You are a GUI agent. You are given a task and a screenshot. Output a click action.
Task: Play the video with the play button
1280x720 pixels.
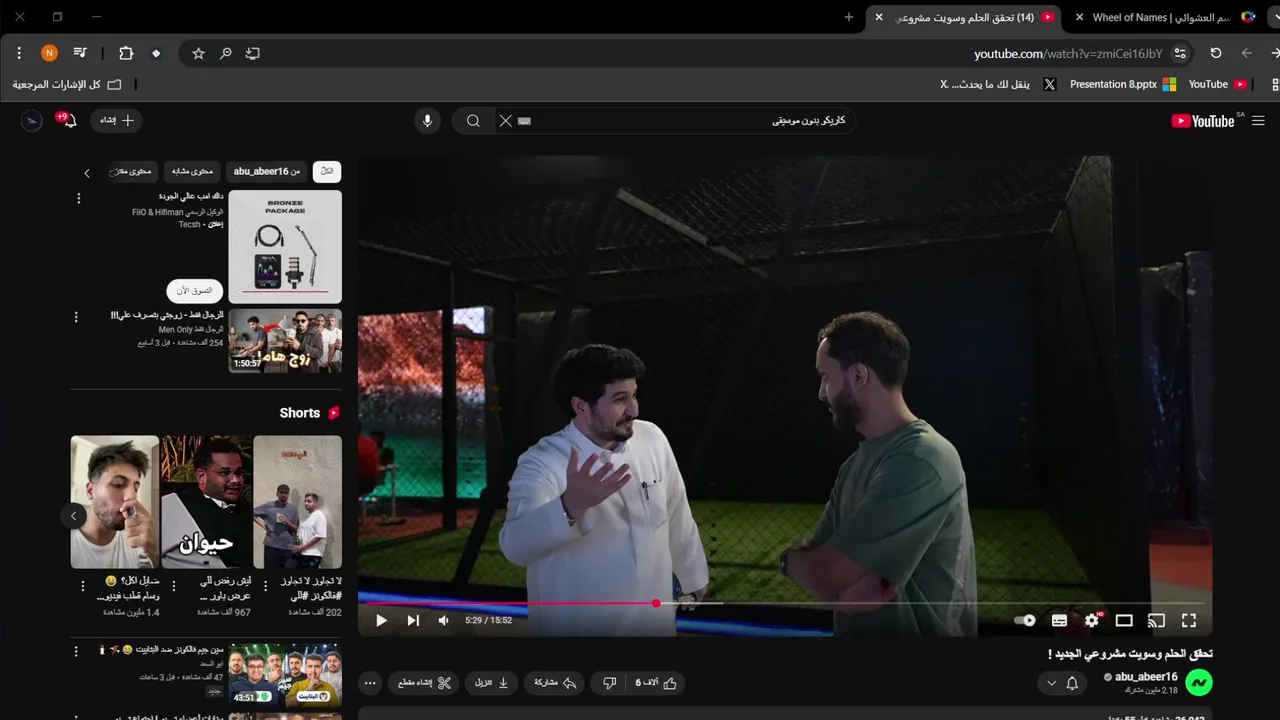[x=381, y=620]
